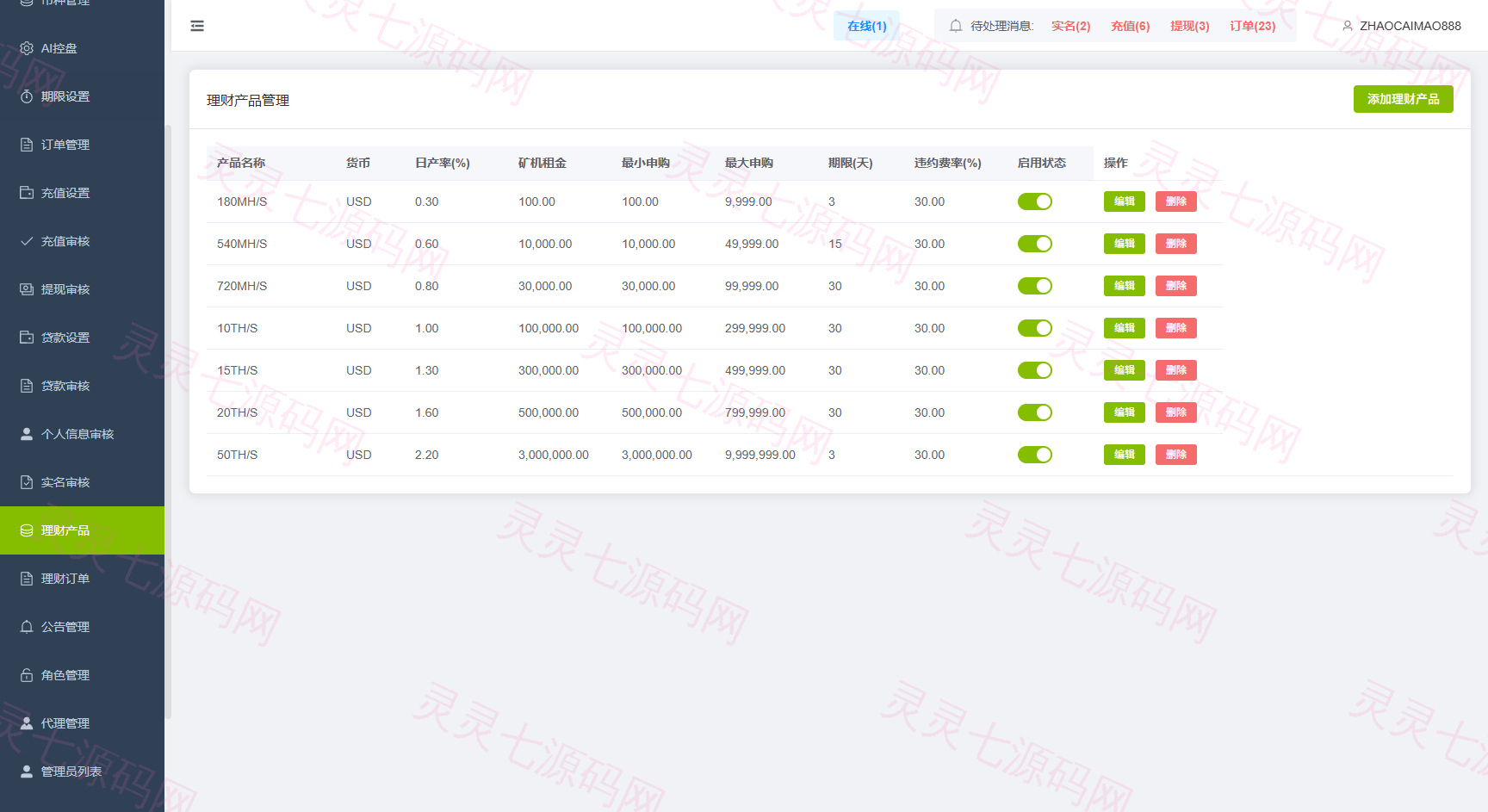
Task: Click the icon next to 贷款审核
Action: pos(27,386)
